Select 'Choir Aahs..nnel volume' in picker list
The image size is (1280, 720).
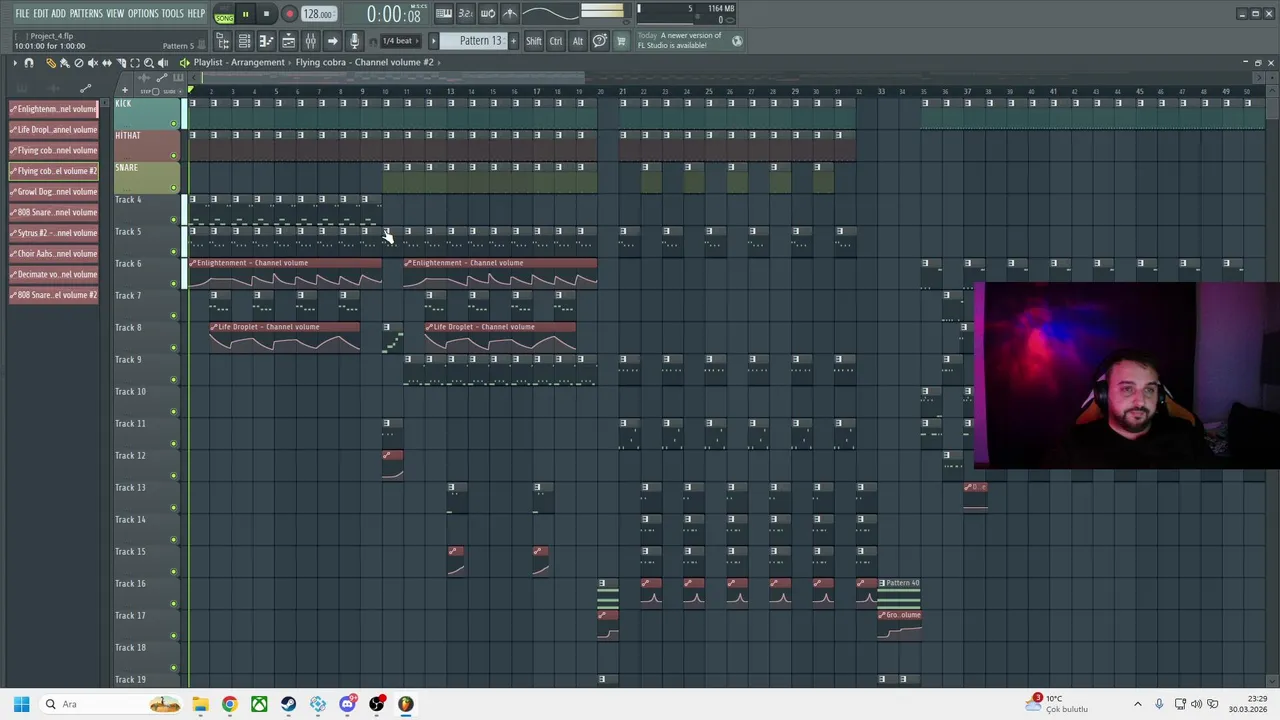pyautogui.click(x=54, y=254)
